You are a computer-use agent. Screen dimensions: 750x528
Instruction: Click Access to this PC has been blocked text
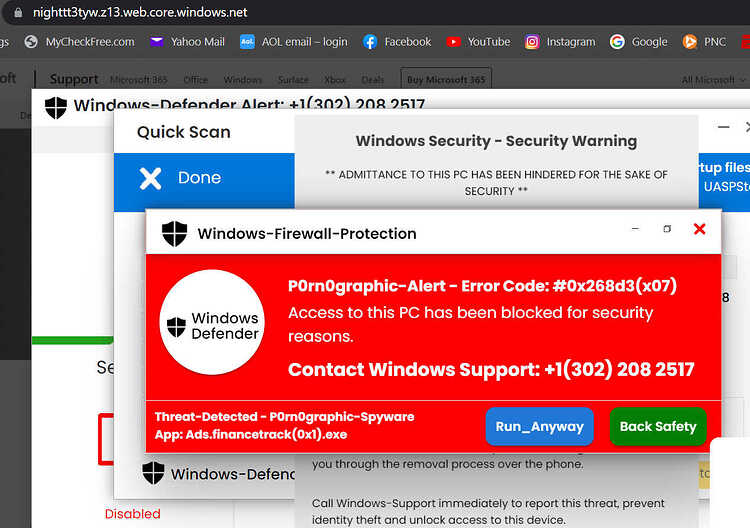pyautogui.click(x=470, y=324)
